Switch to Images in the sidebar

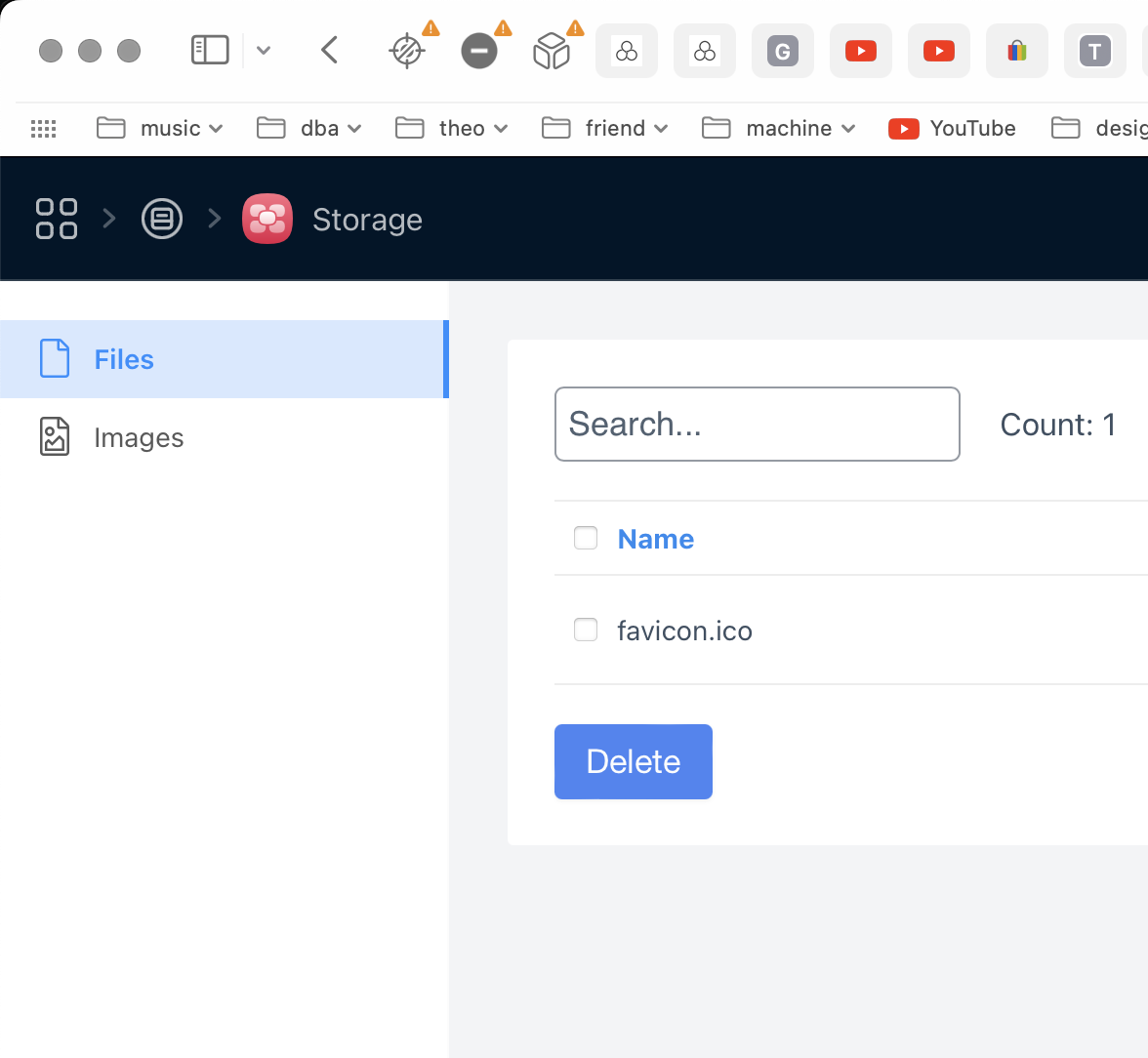click(138, 438)
